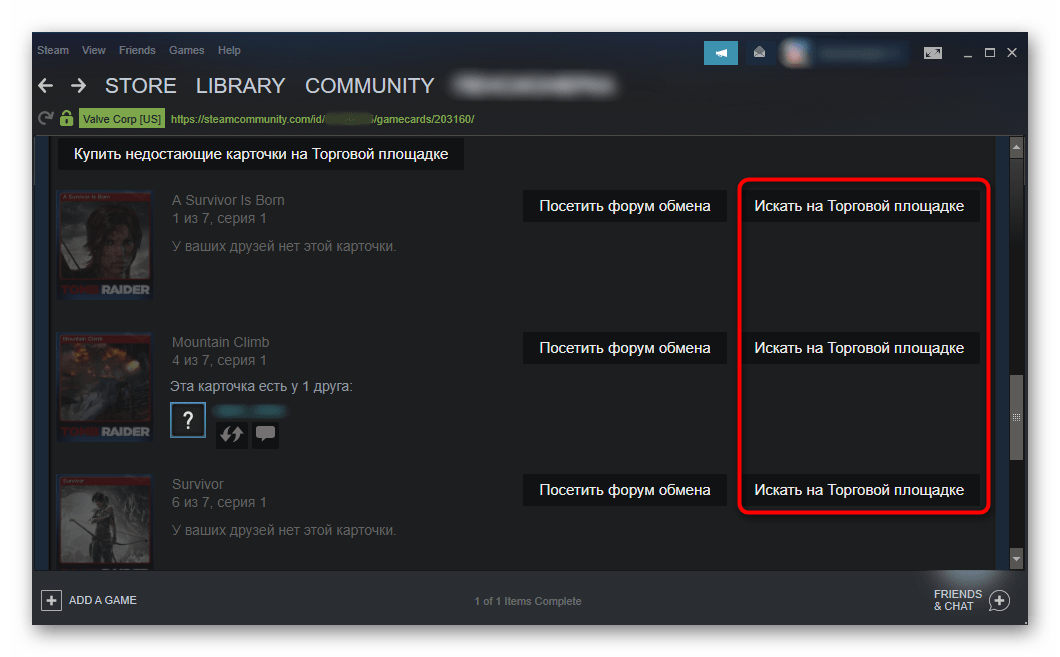Click the A Survivor Is Born title

(228, 200)
